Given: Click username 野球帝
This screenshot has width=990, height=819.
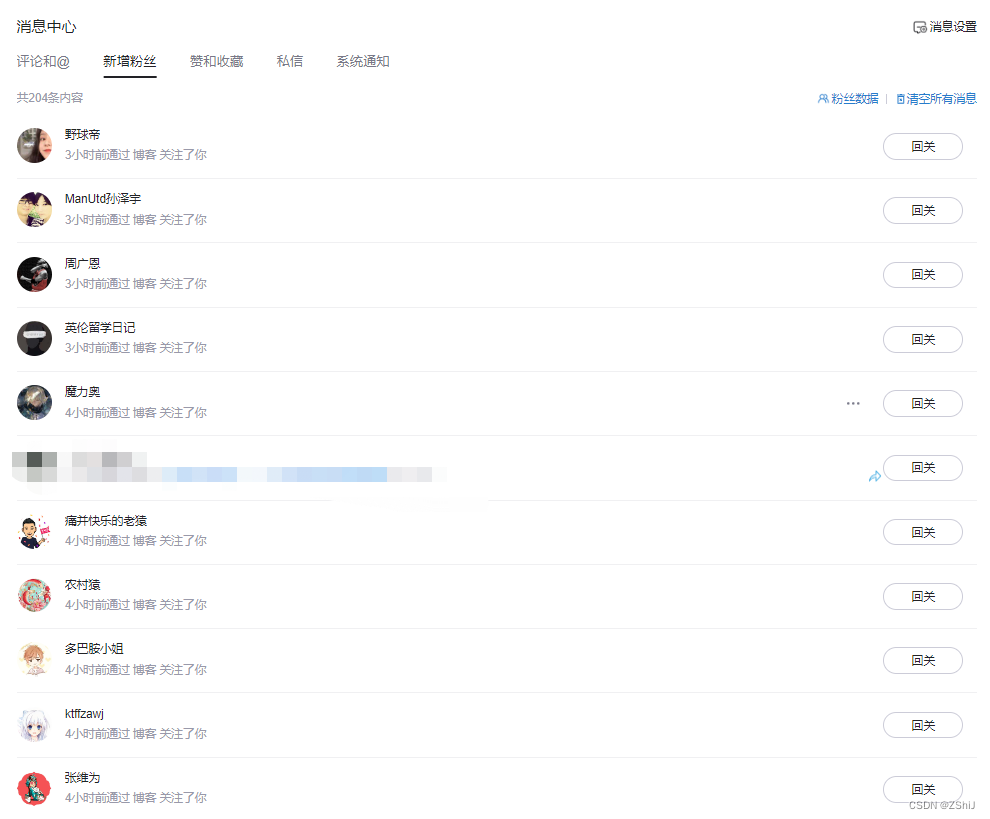Looking at the screenshot, I should click(x=82, y=135).
